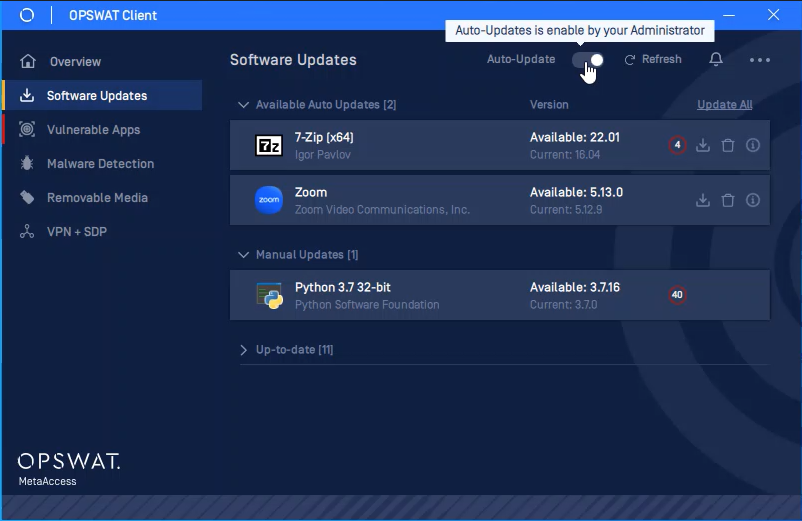
Task: Close the OPSWAT Client window
Action: [773, 15]
